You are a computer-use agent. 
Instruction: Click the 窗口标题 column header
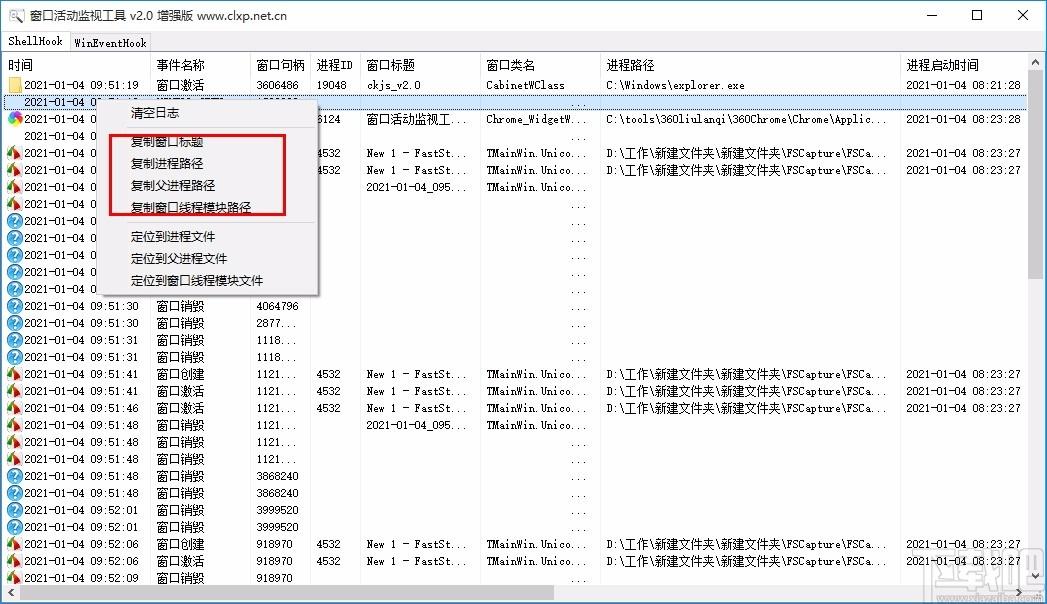coord(421,65)
